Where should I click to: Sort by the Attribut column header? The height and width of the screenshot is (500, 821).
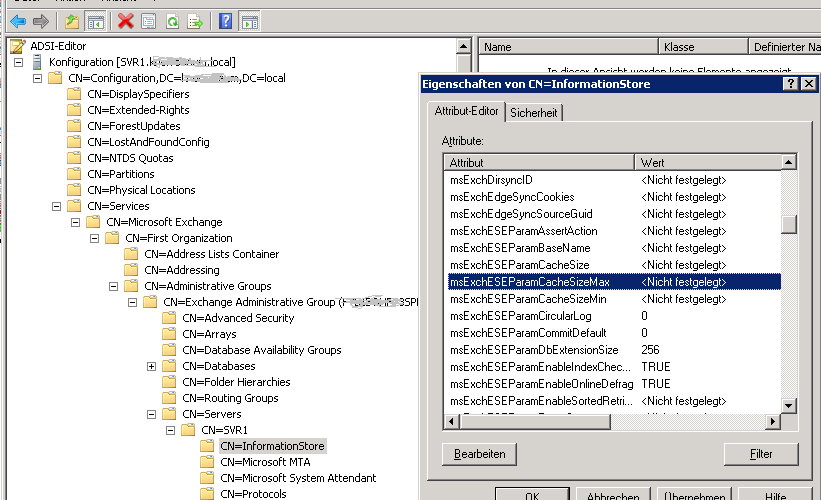coord(539,163)
